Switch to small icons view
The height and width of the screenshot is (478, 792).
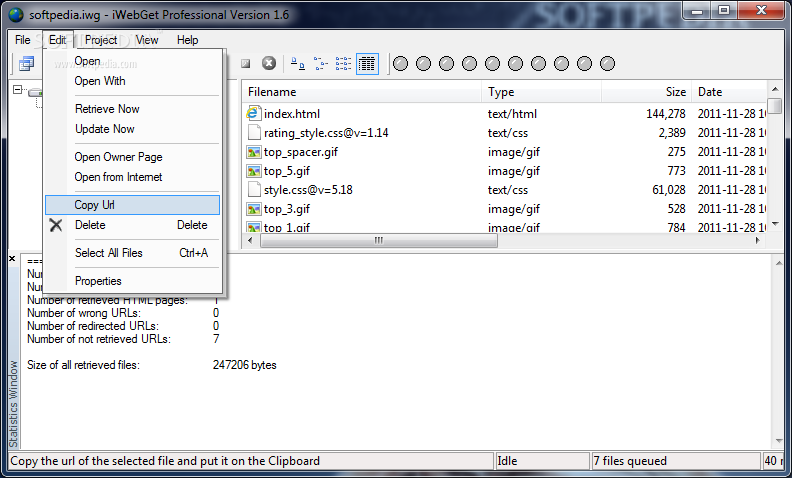(321, 64)
